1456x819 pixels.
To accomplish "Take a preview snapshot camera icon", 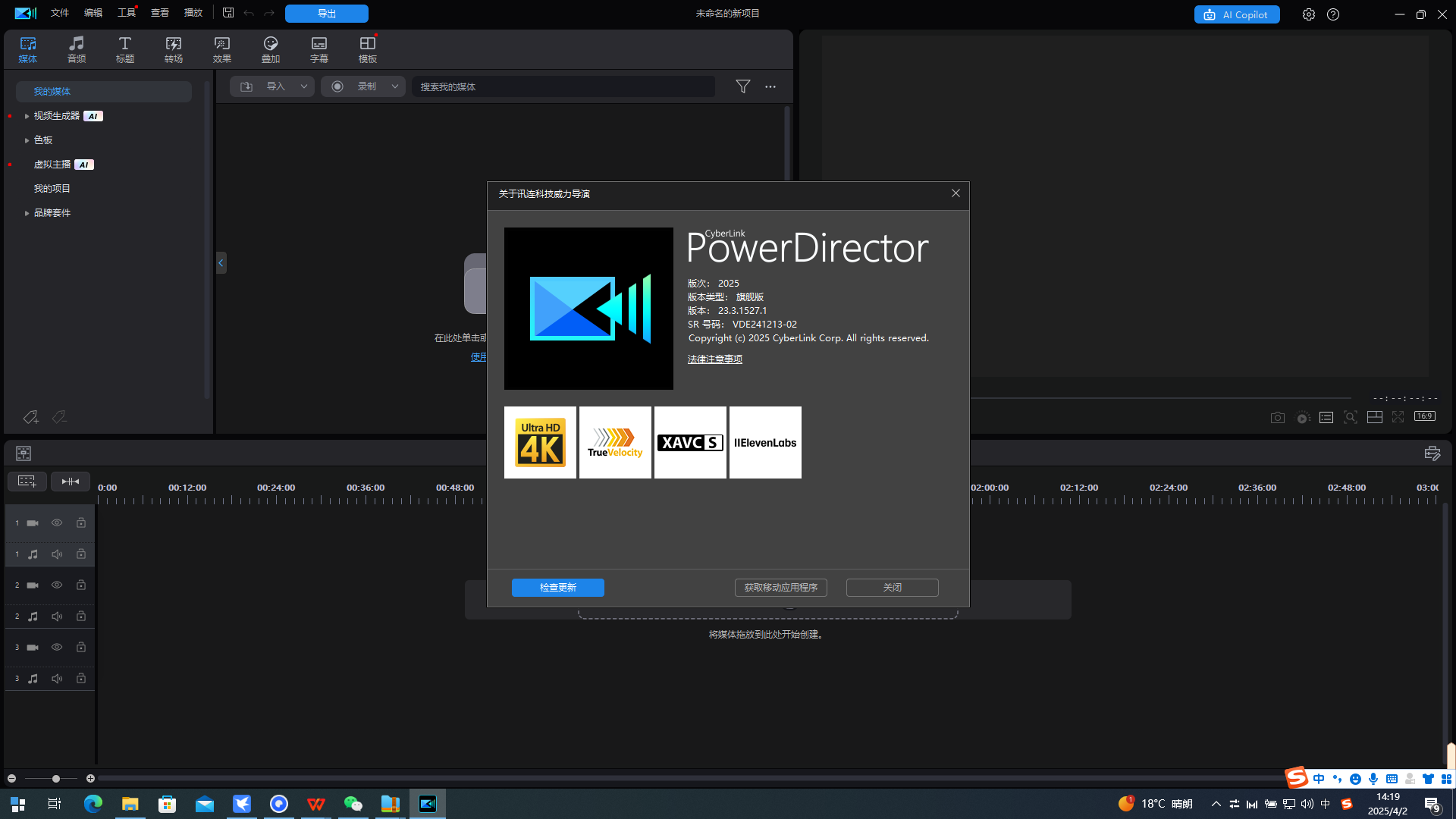I will [1278, 418].
